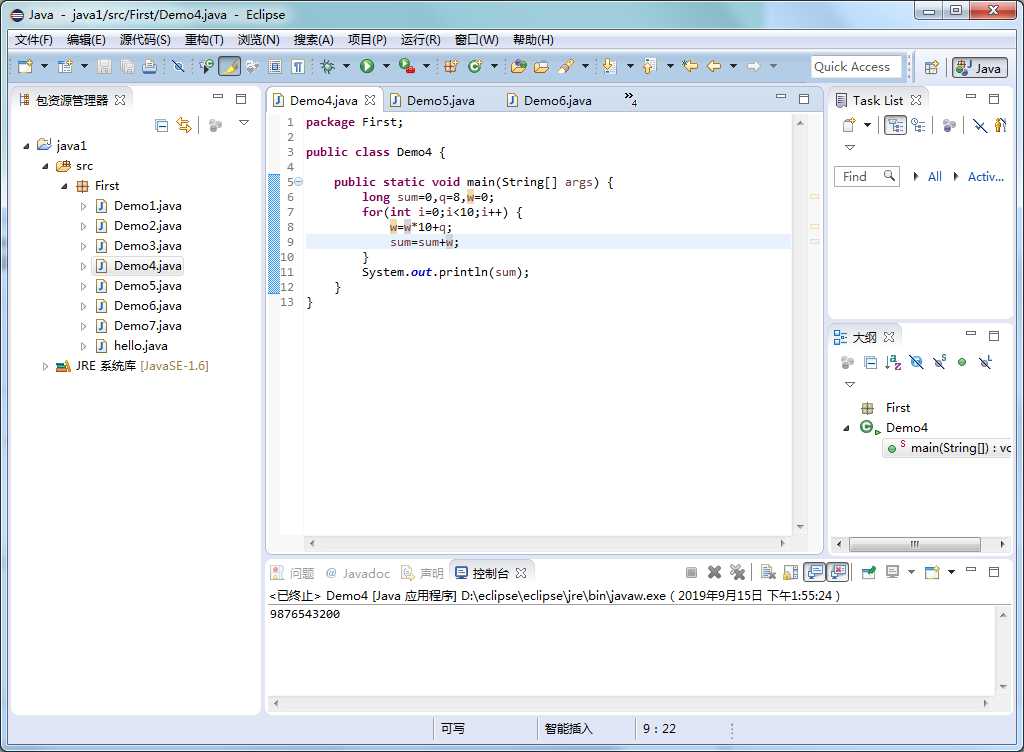Viewport: 1024px width, 752px height.
Task: Collapse the Demo4 class in Outline
Action: point(846,428)
